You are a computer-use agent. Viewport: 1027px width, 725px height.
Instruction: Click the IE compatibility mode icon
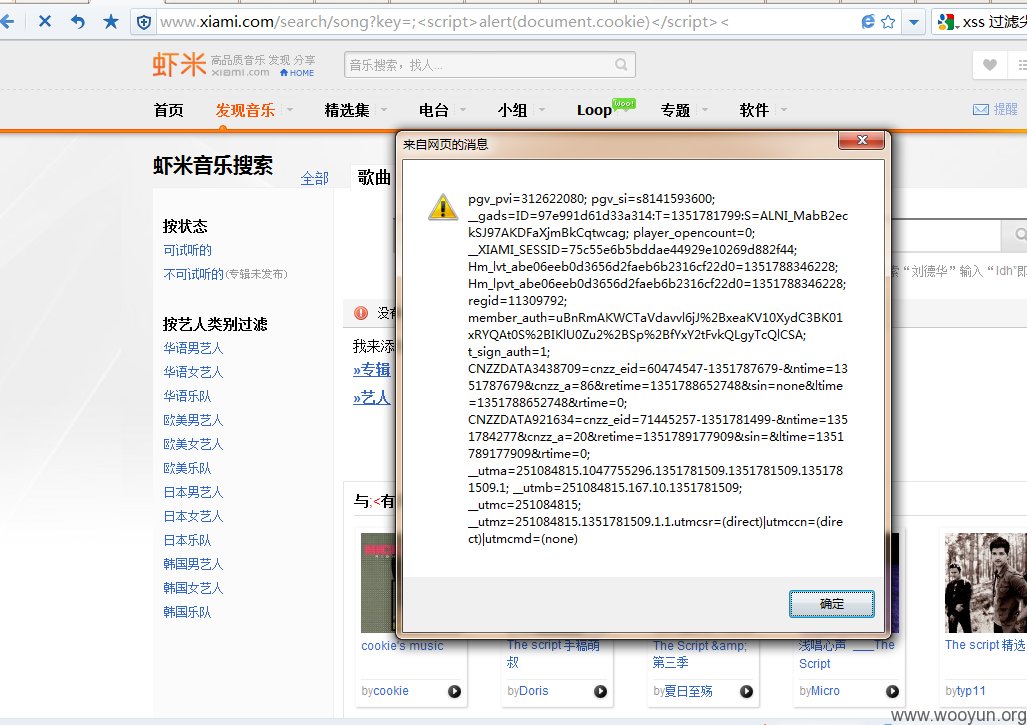[x=868, y=22]
